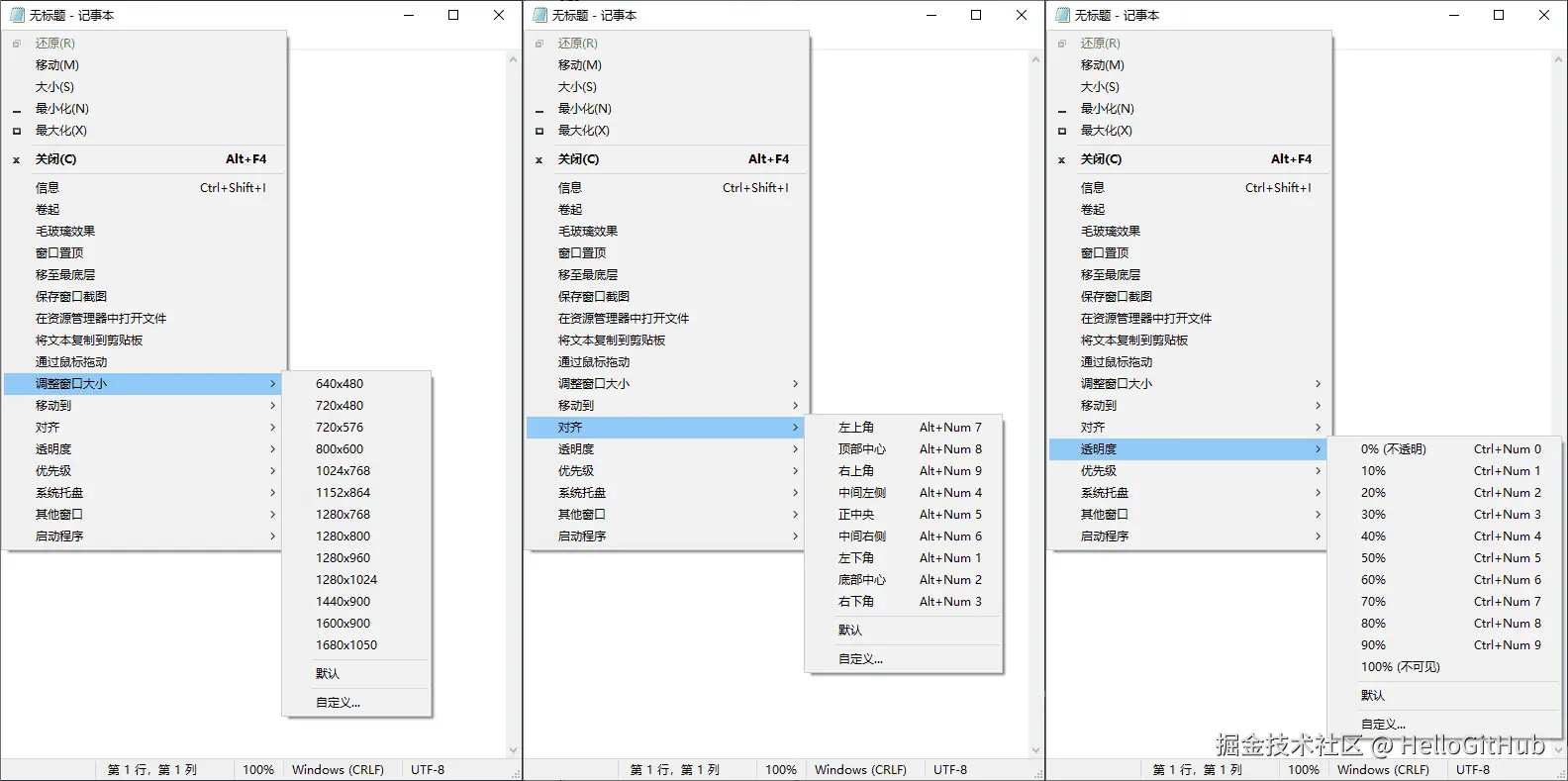Open 信息 entry in the left window menu
Image resolution: width=1568 pixels, height=781 pixels.
click(x=146, y=188)
